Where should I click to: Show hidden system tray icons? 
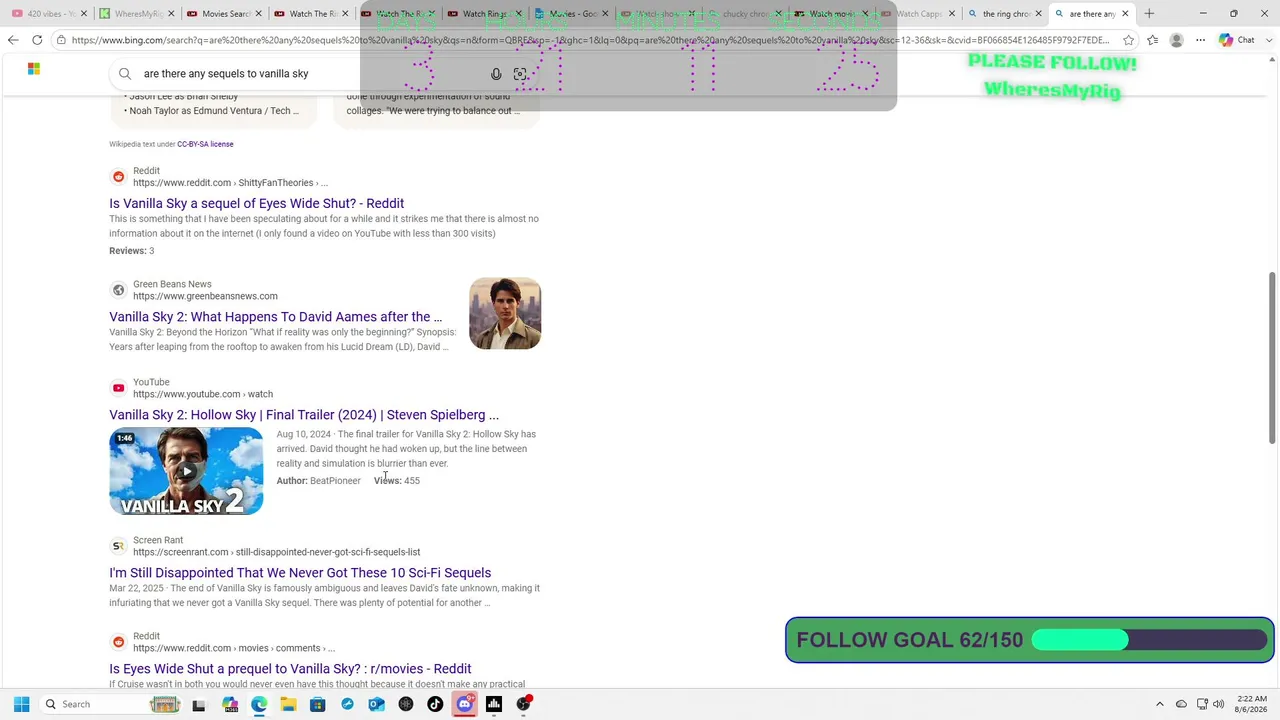click(1160, 704)
